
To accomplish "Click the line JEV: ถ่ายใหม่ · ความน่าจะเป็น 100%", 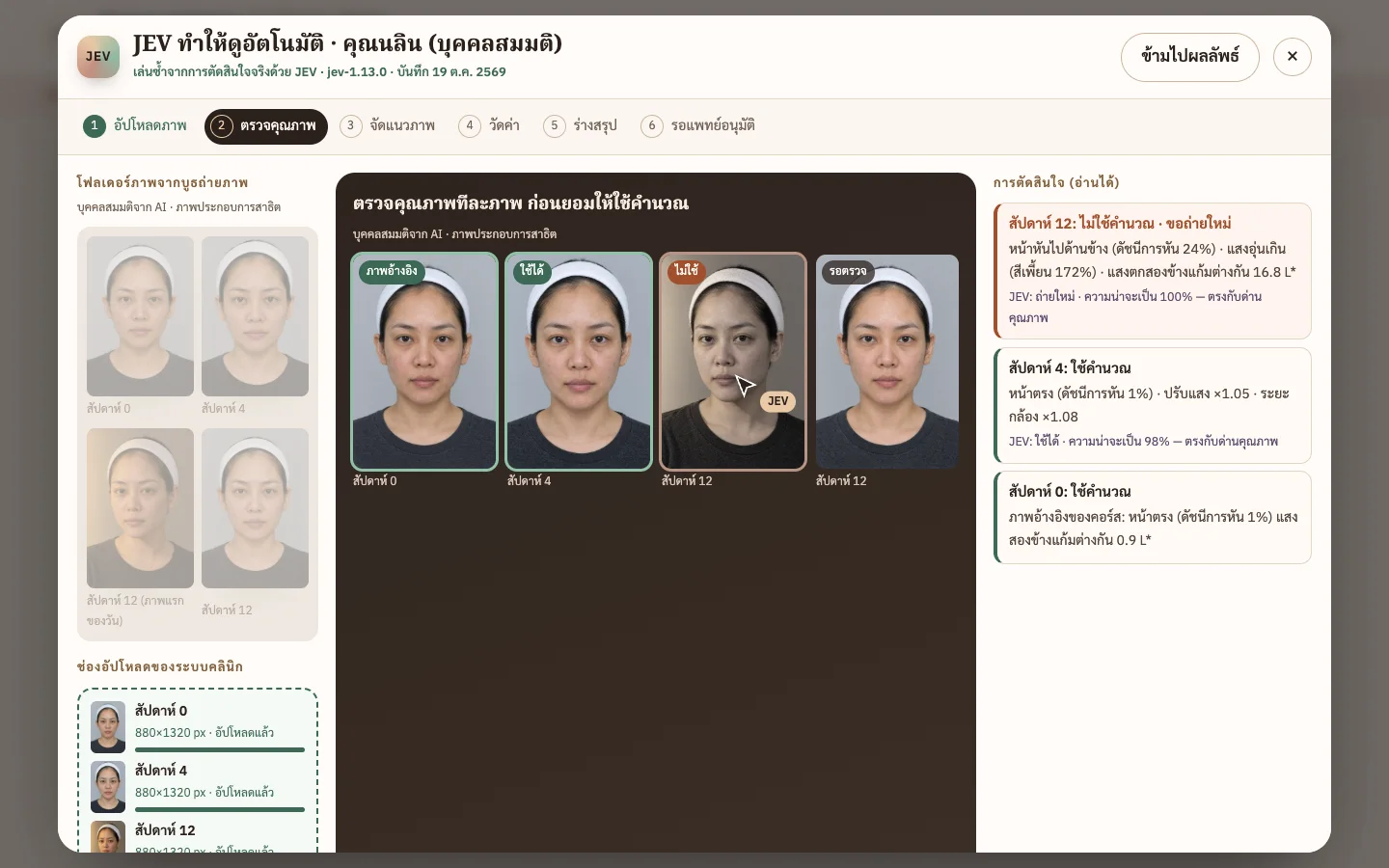I will click(1135, 307).
